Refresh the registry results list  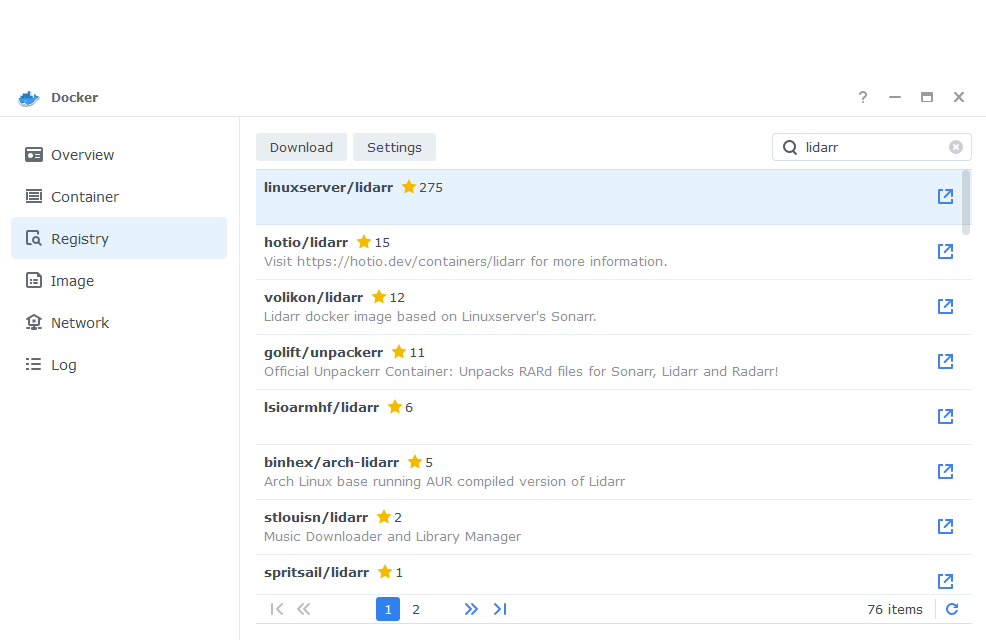(x=952, y=609)
